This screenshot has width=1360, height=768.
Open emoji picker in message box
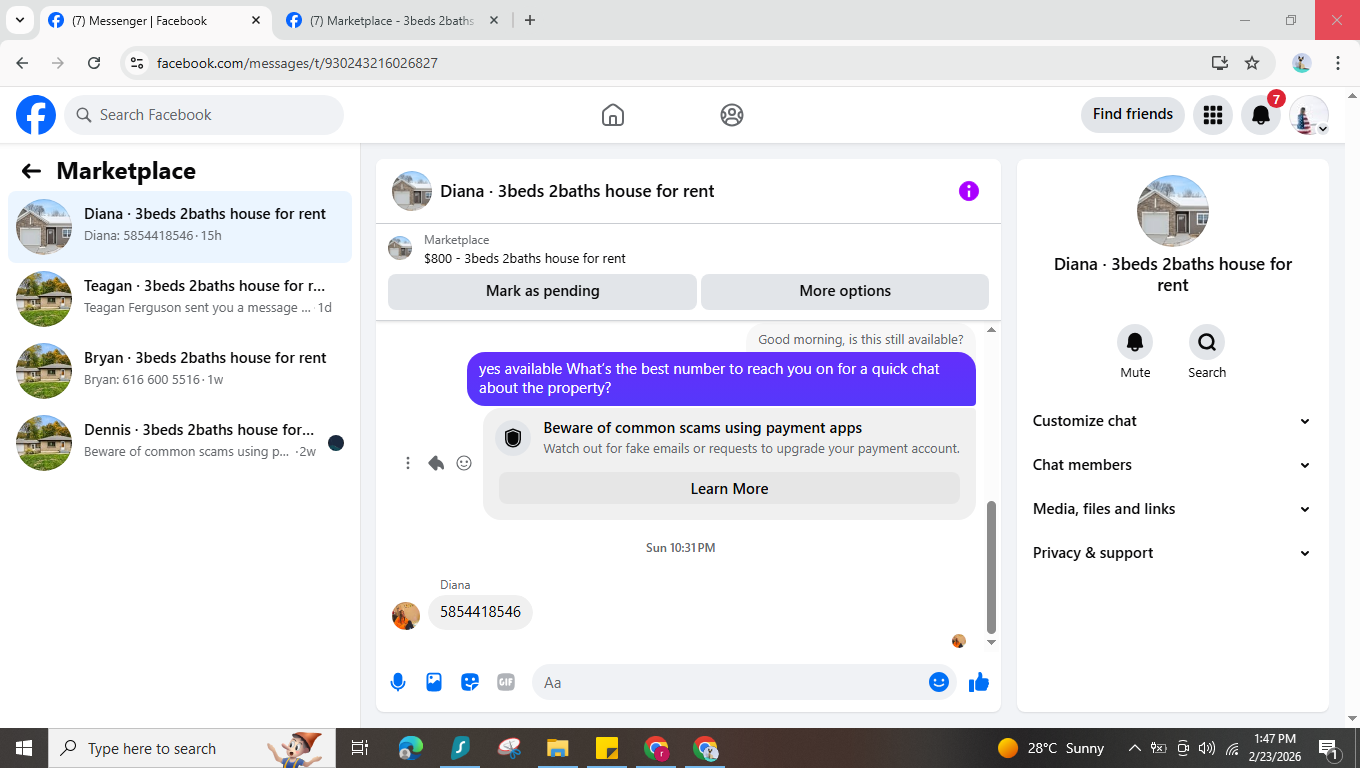click(938, 682)
